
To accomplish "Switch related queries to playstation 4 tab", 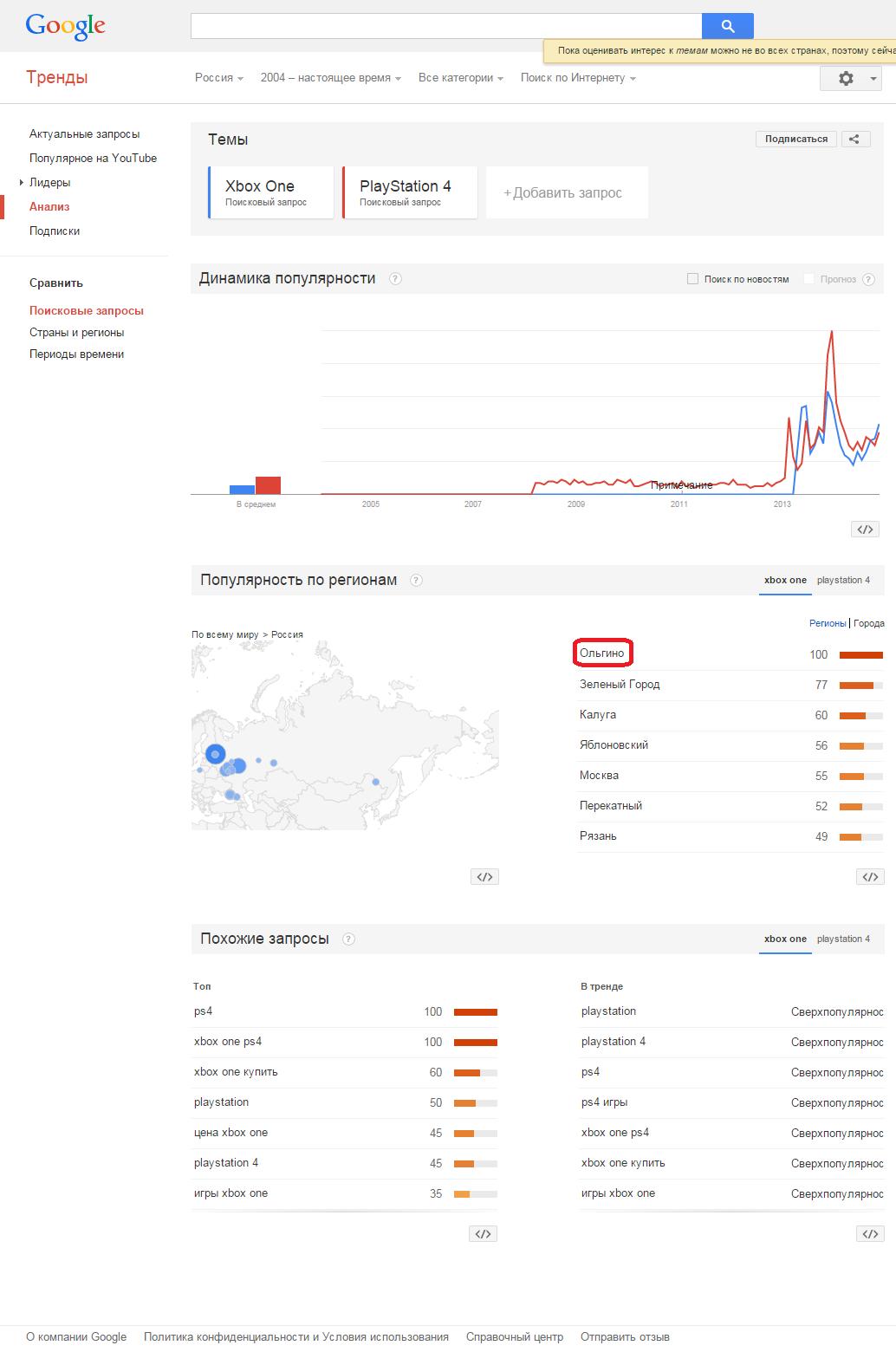I will (843, 939).
